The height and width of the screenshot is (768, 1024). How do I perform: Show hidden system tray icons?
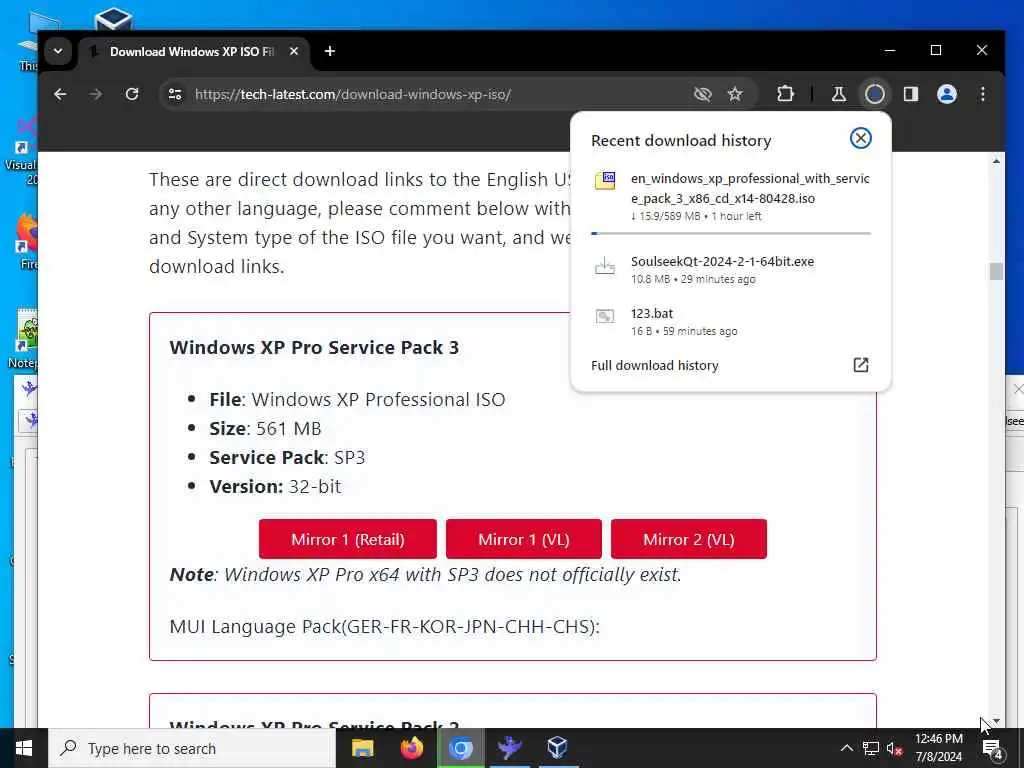tap(846, 748)
